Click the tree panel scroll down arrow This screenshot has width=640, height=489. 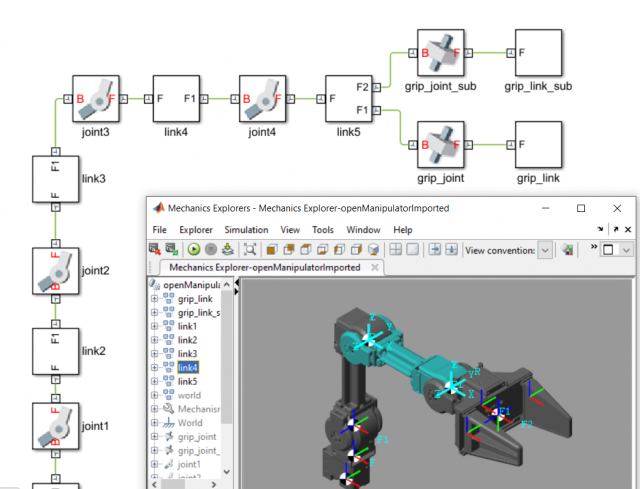tap(227, 472)
